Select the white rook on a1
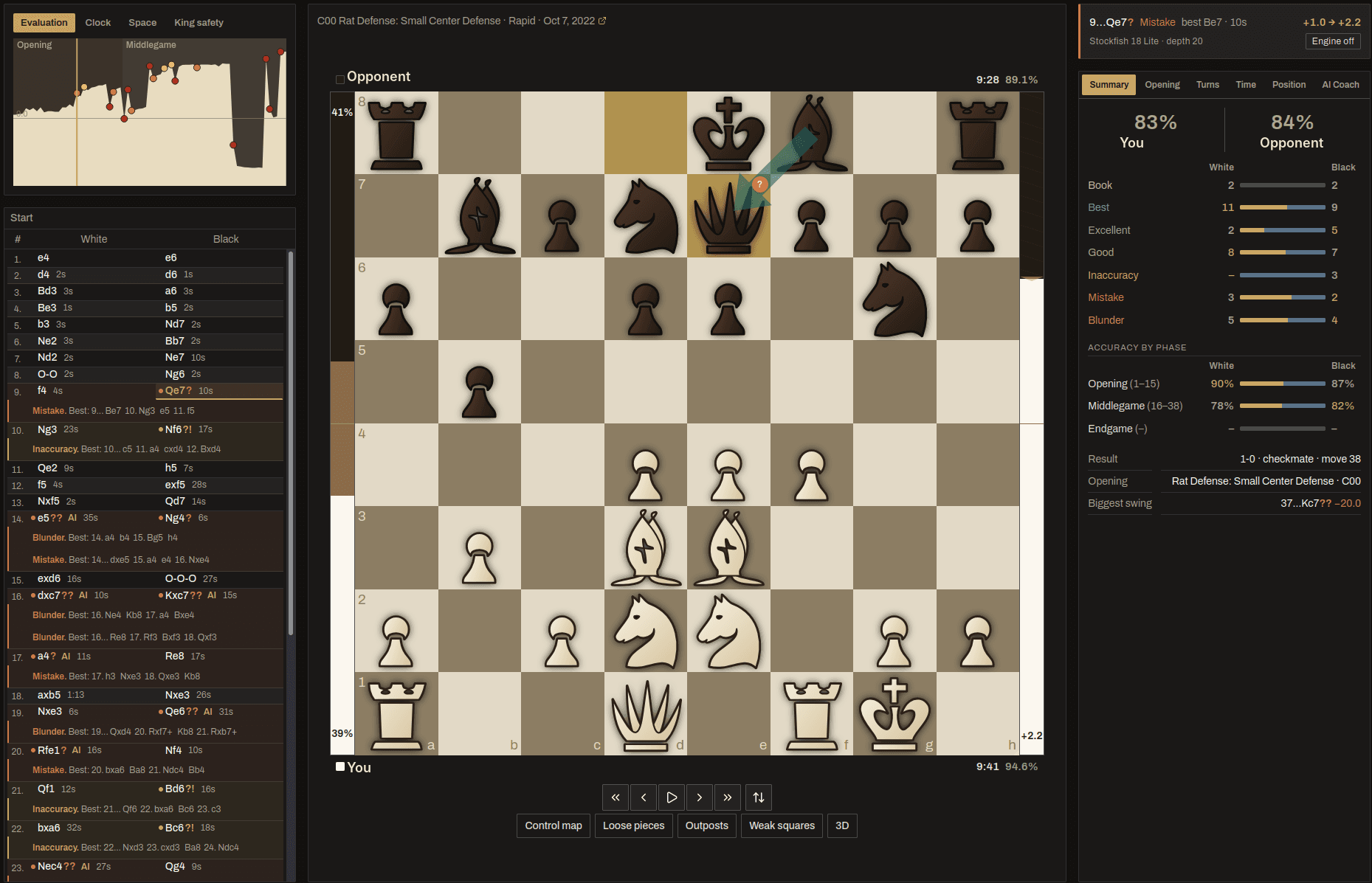This screenshot has height=883, width=1372. pos(396,714)
